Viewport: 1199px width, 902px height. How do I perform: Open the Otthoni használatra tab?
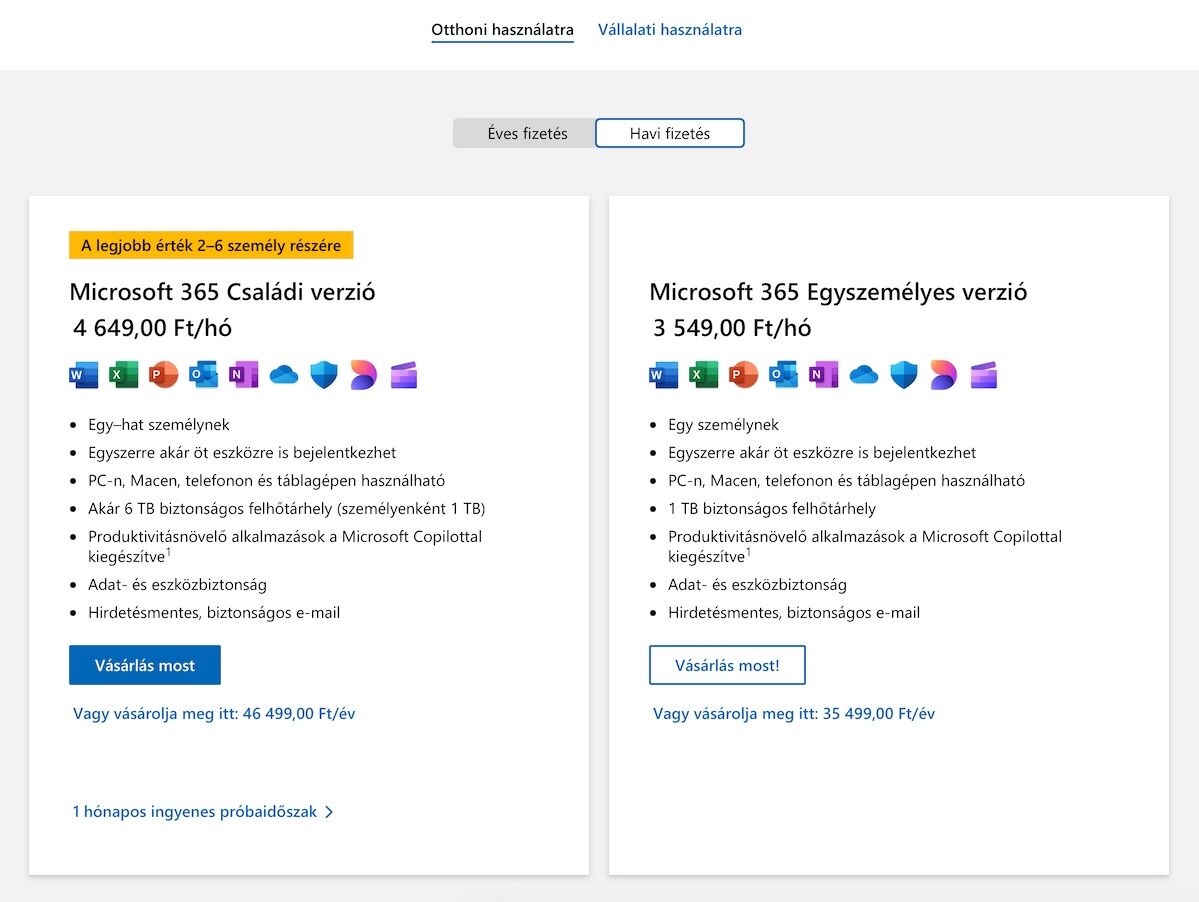502,30
